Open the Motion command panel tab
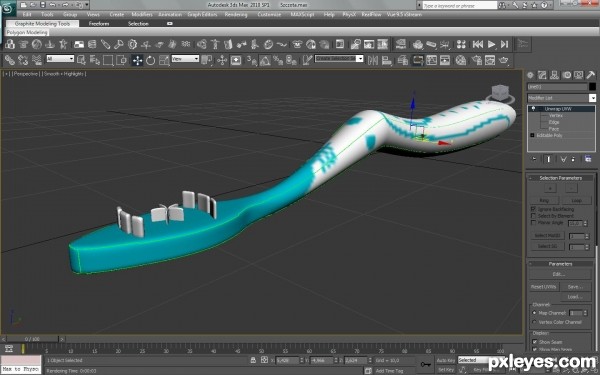 (567, 75)
